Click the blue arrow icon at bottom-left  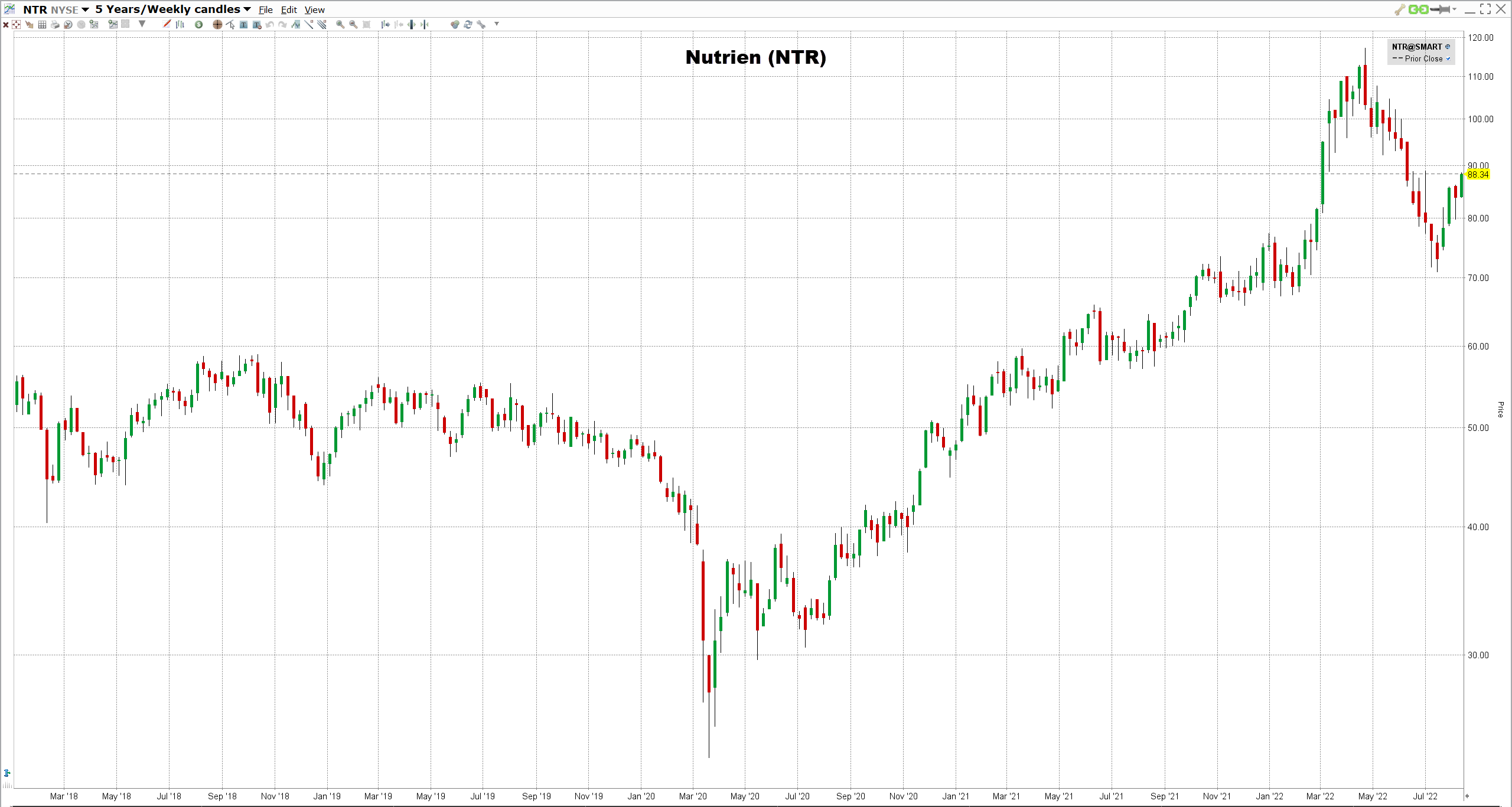(x=7, y=773)
